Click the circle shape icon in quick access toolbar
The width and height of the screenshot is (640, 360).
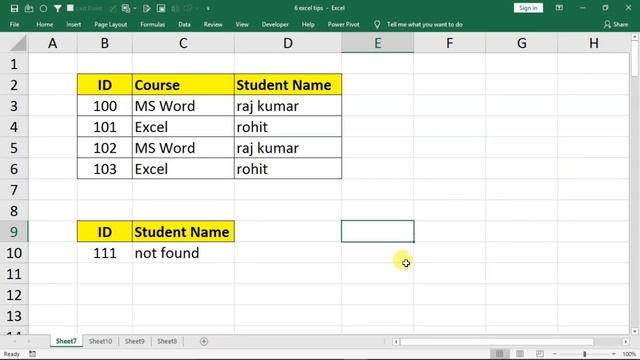point(43,8)
